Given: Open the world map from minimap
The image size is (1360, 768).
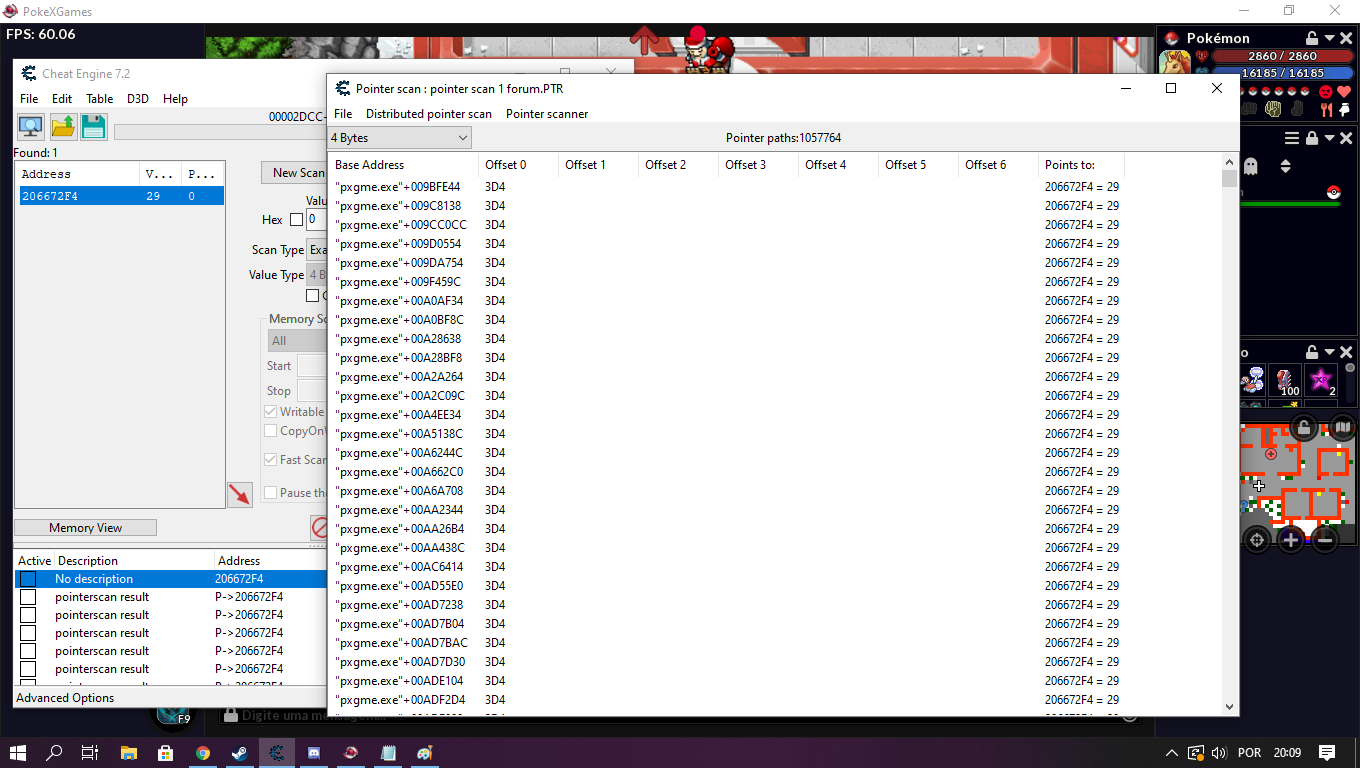Looking at the screenshot, I should pos(1342,428).
